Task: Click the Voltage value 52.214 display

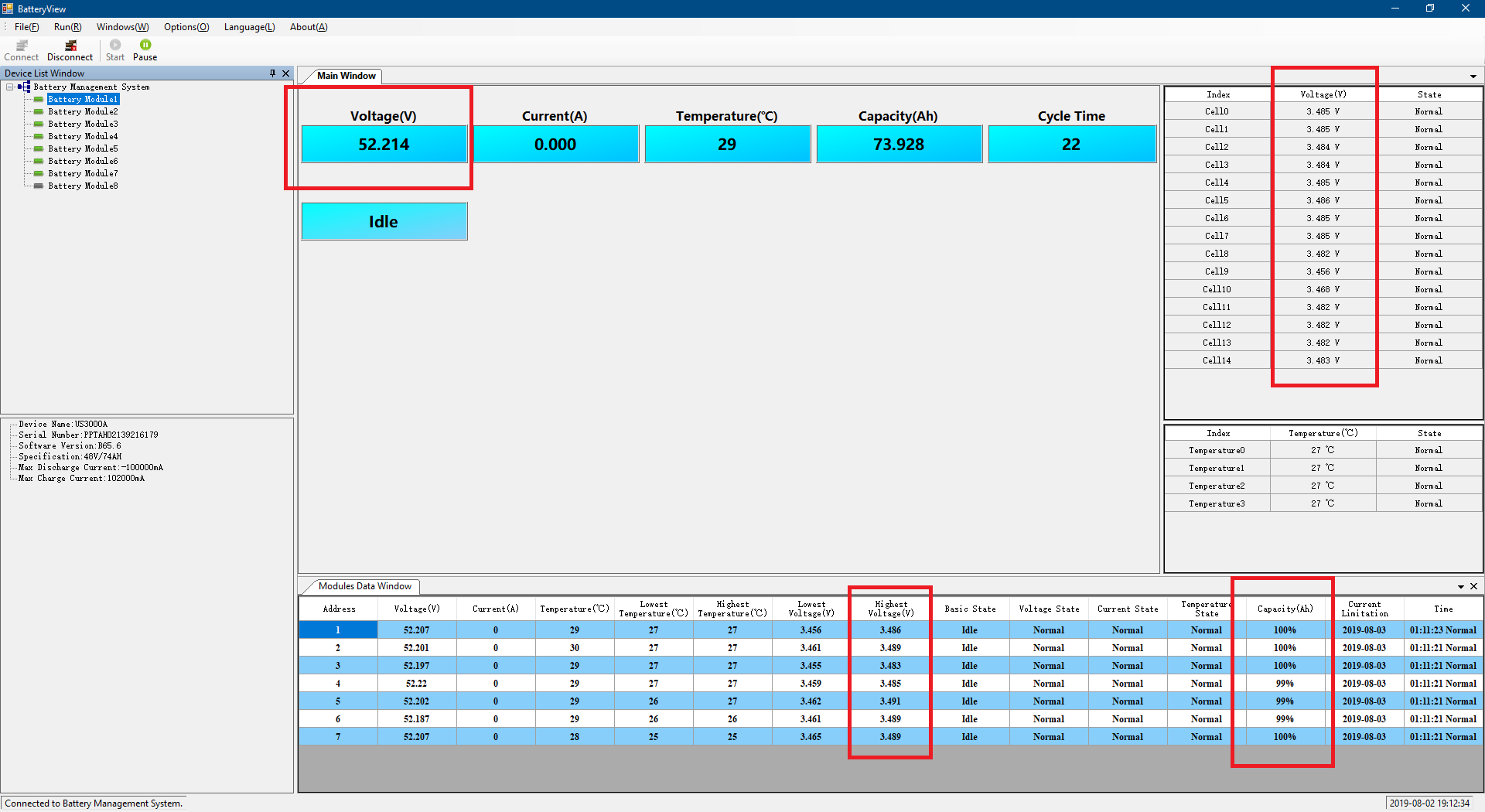Action: (x=384, y=145)
